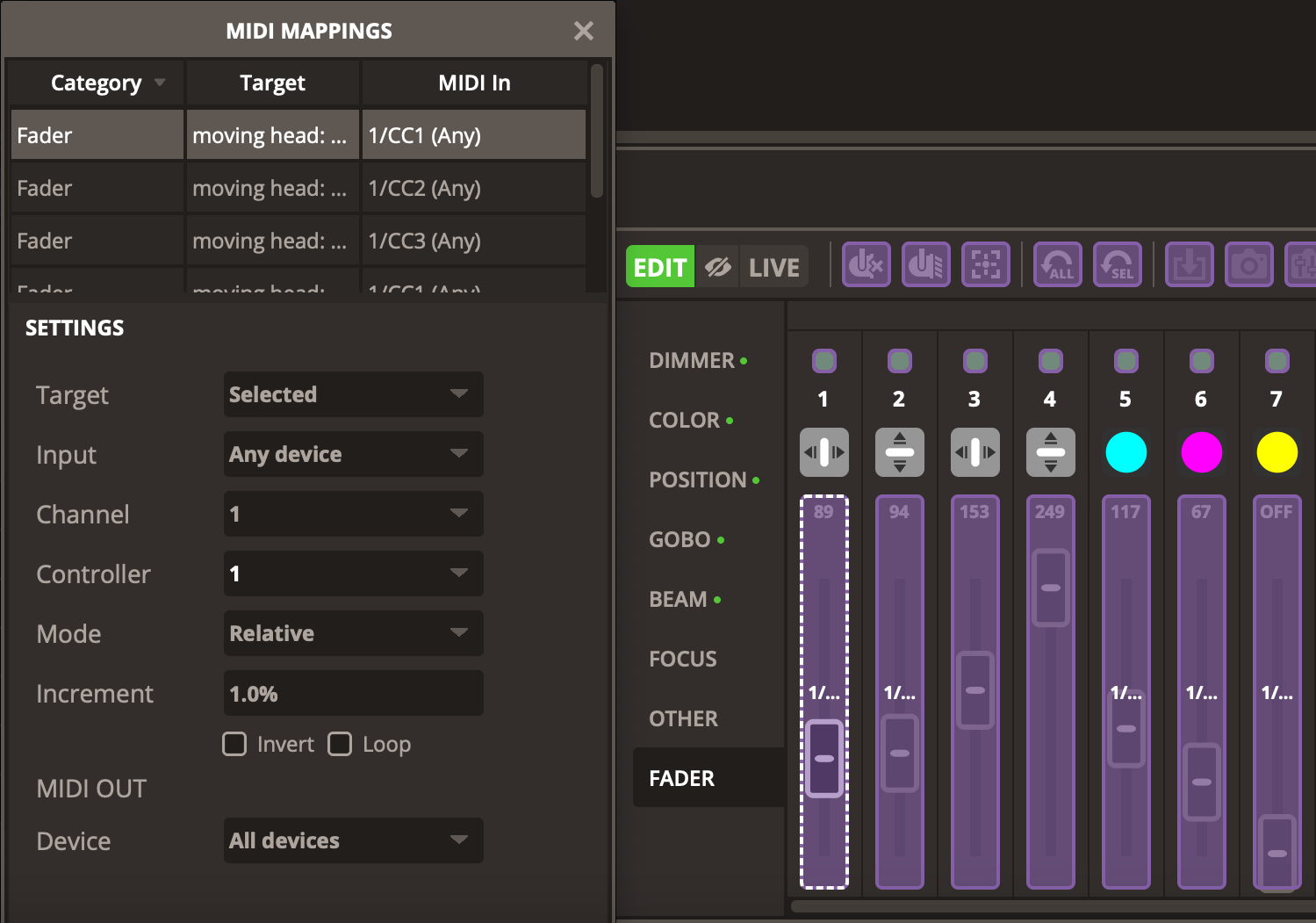Click the Reset SEL icon
This screenshot has height=923, width=1316.
click(x=1118, y=264)
